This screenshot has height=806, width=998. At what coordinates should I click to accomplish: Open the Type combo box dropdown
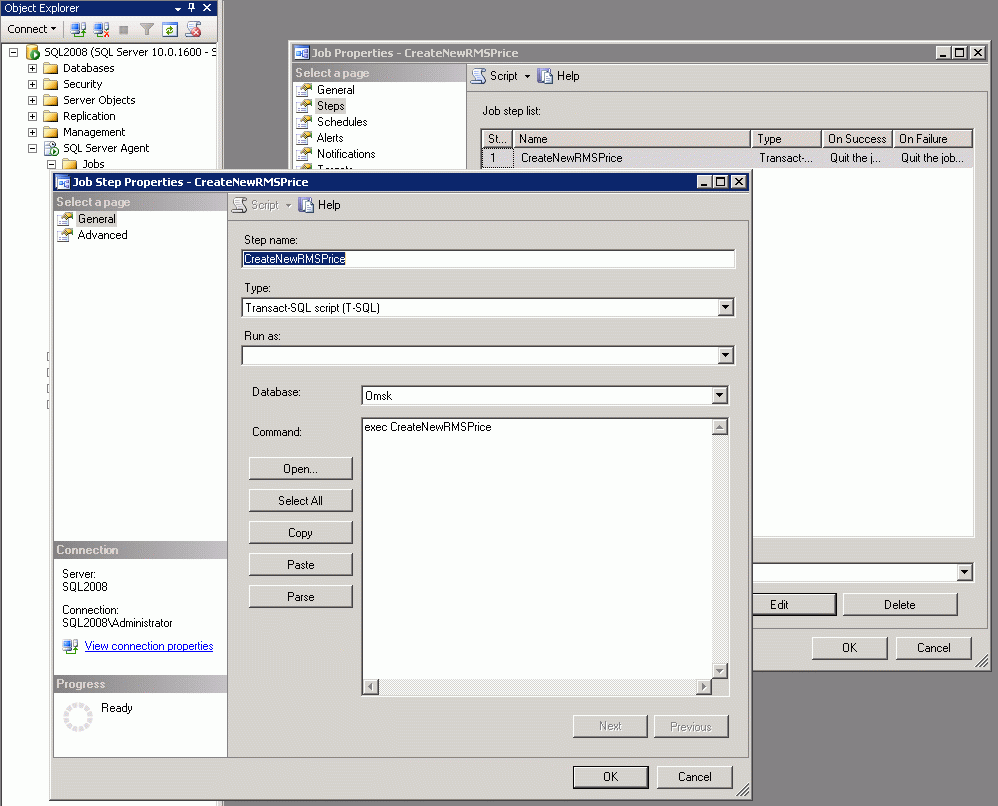725,308
